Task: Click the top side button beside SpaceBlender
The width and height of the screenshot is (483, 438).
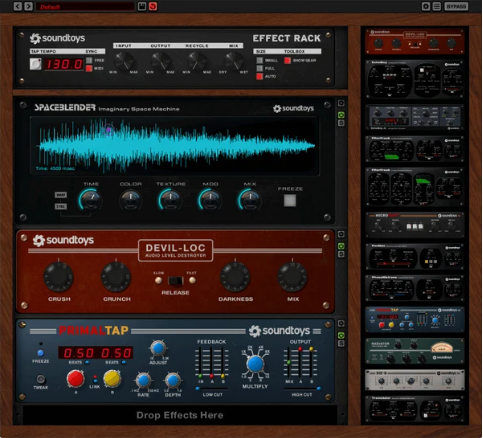Action: pyautogui.click(x=341, y=103)
